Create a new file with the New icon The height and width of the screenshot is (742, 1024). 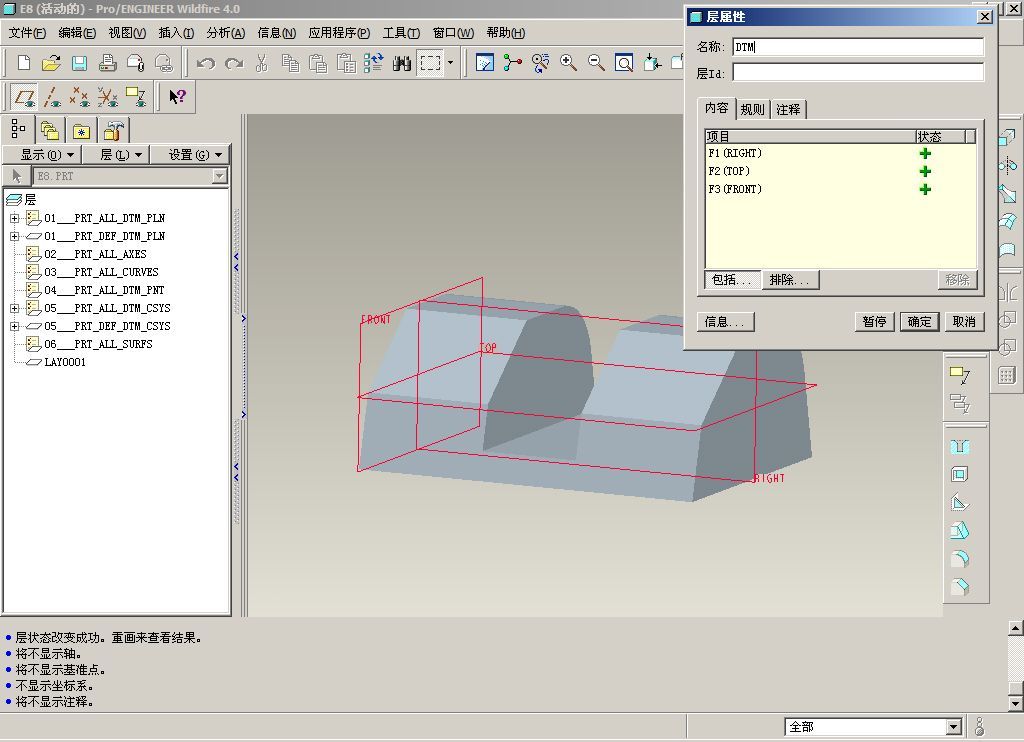(x=24, y=63)
